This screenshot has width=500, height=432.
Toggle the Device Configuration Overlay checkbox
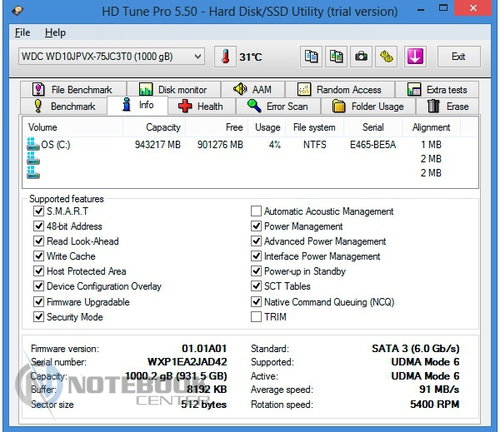click(x=39, y=286)
